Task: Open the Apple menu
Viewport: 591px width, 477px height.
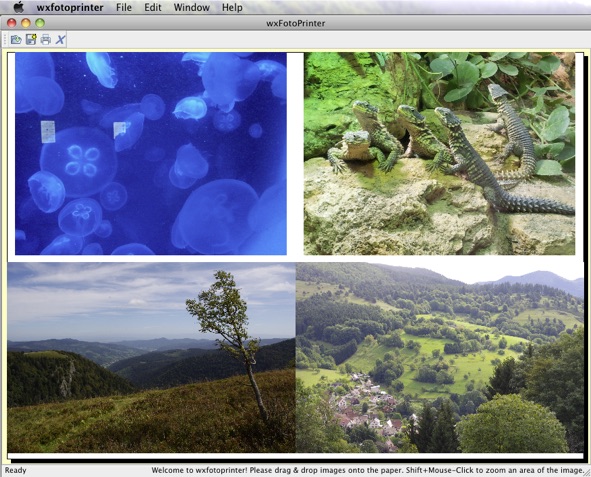Action: point(18,7)
